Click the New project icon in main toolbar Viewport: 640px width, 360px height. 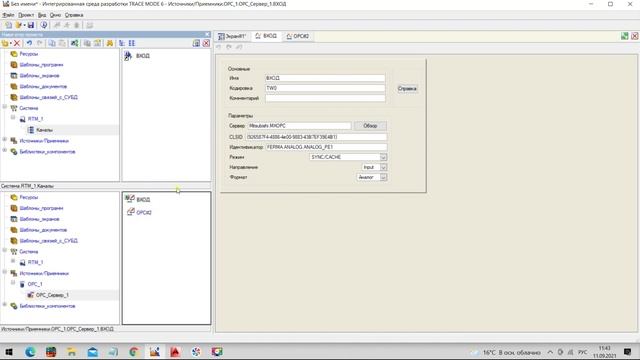[8, 25]
